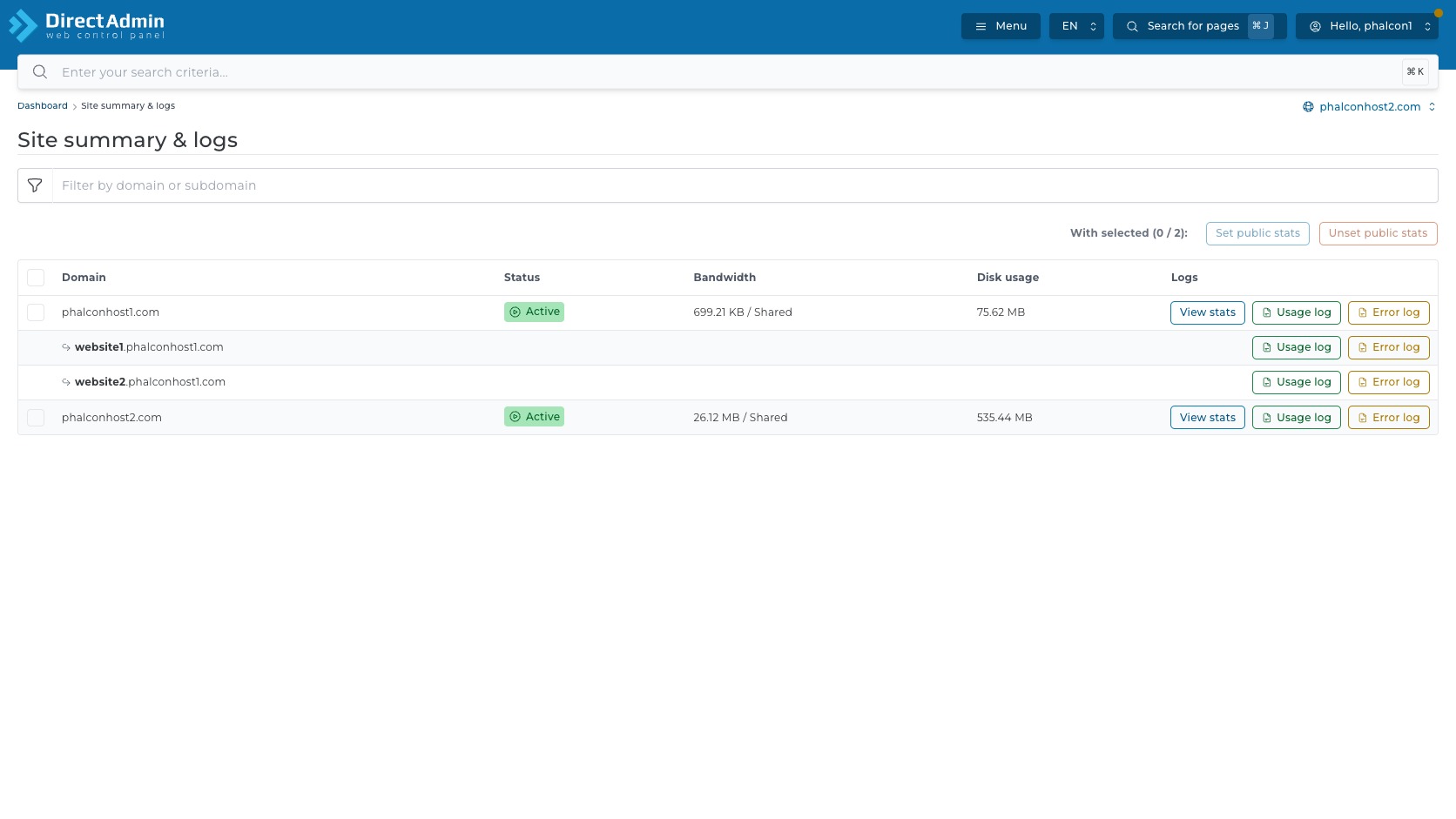
Task: Click Active status badge of phalconhost2.com
Action: tap(534, 417)
